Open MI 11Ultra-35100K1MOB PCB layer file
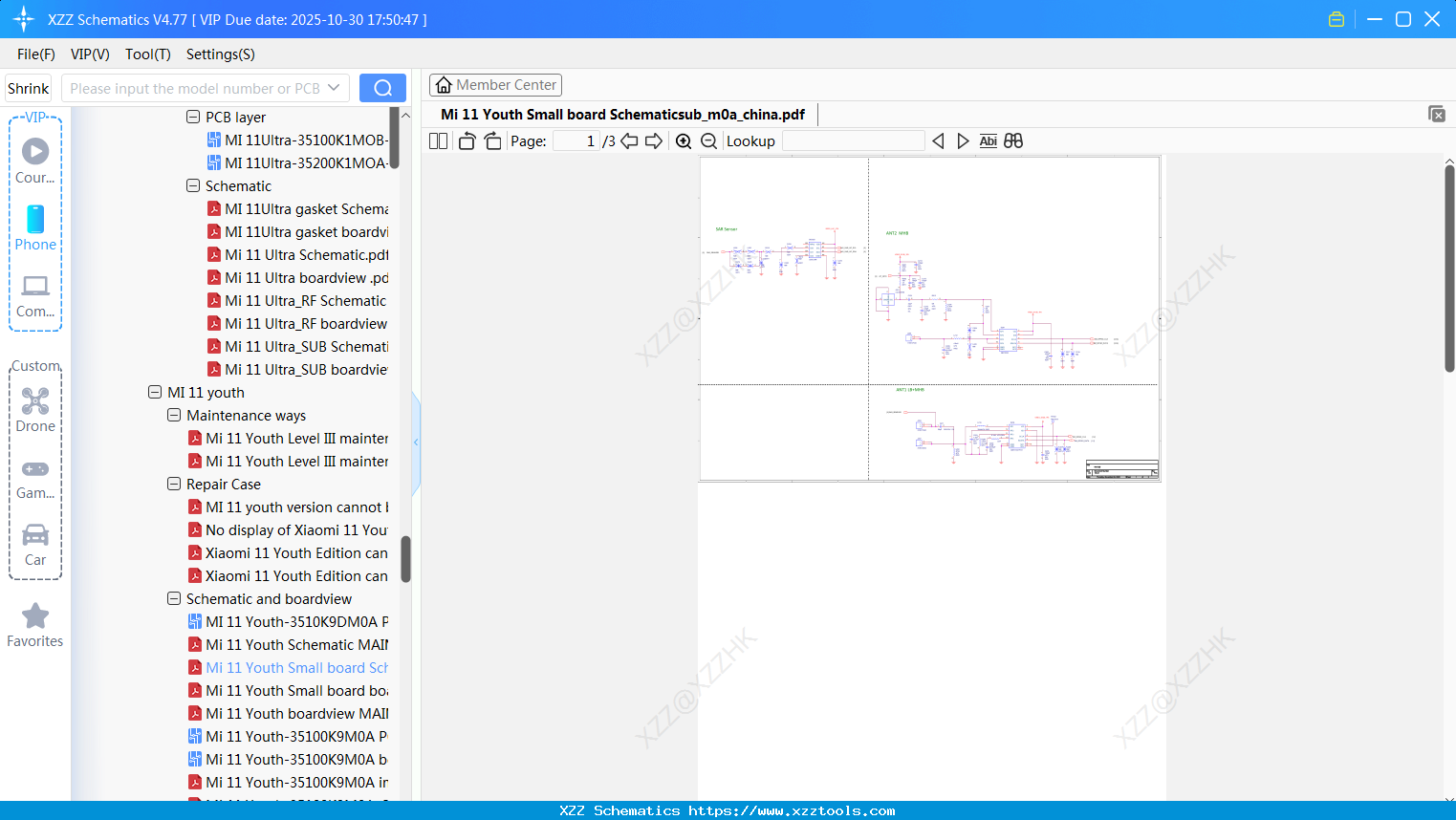1456x820 pixels. point(297,140)
